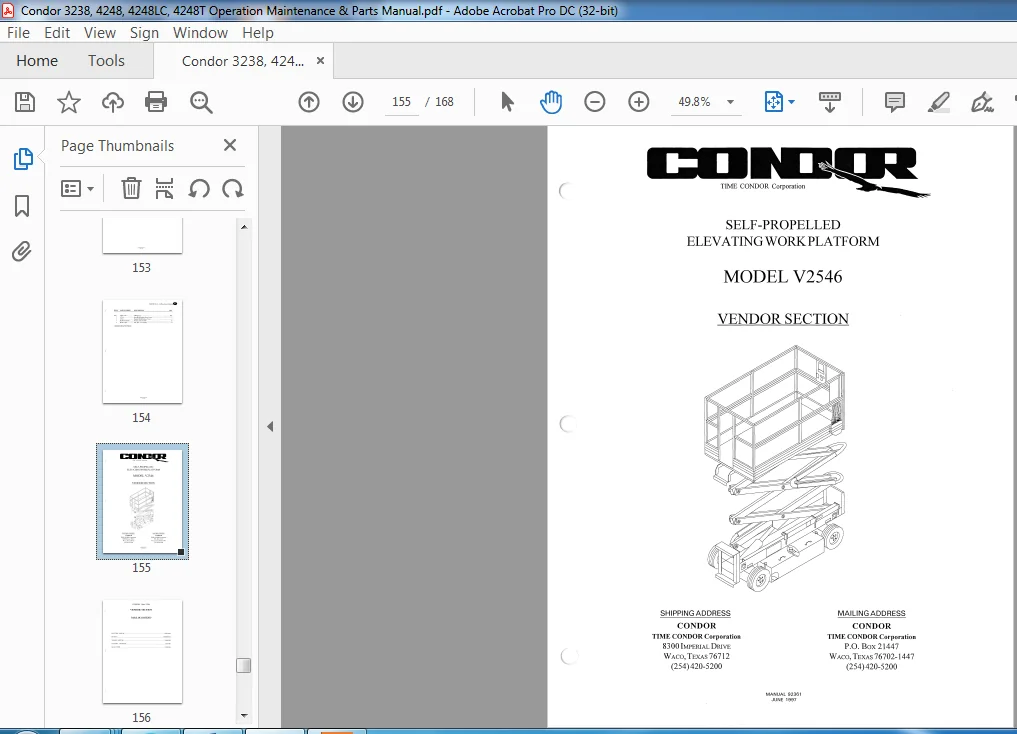
Task: Click the VENDOR SECTION heading on page
Action: point(783,318)
